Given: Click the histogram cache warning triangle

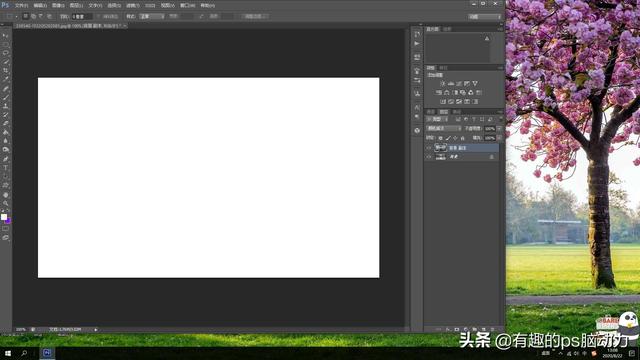Looking at the screenshot, I should click(487, 38).
